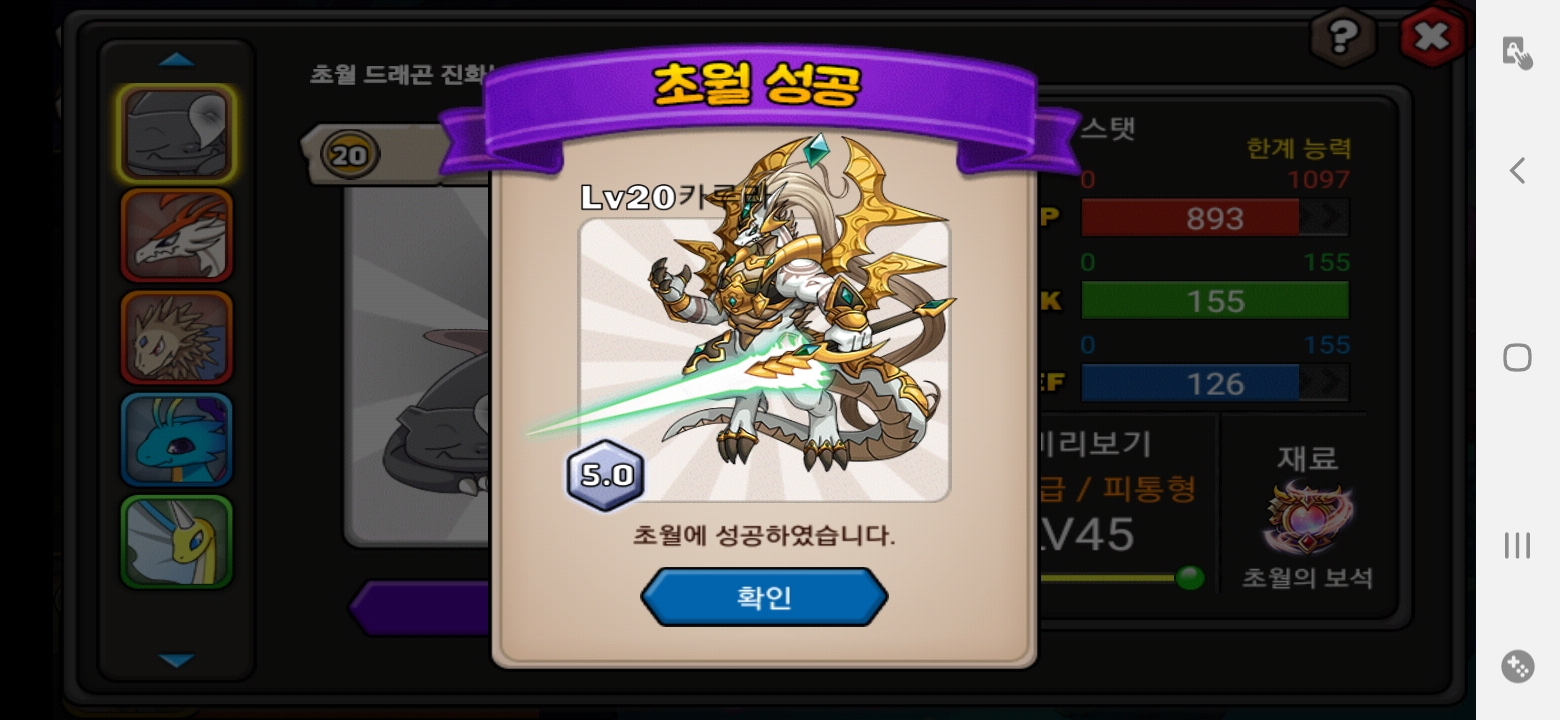Open the question mark help icon

point(1343,38)
